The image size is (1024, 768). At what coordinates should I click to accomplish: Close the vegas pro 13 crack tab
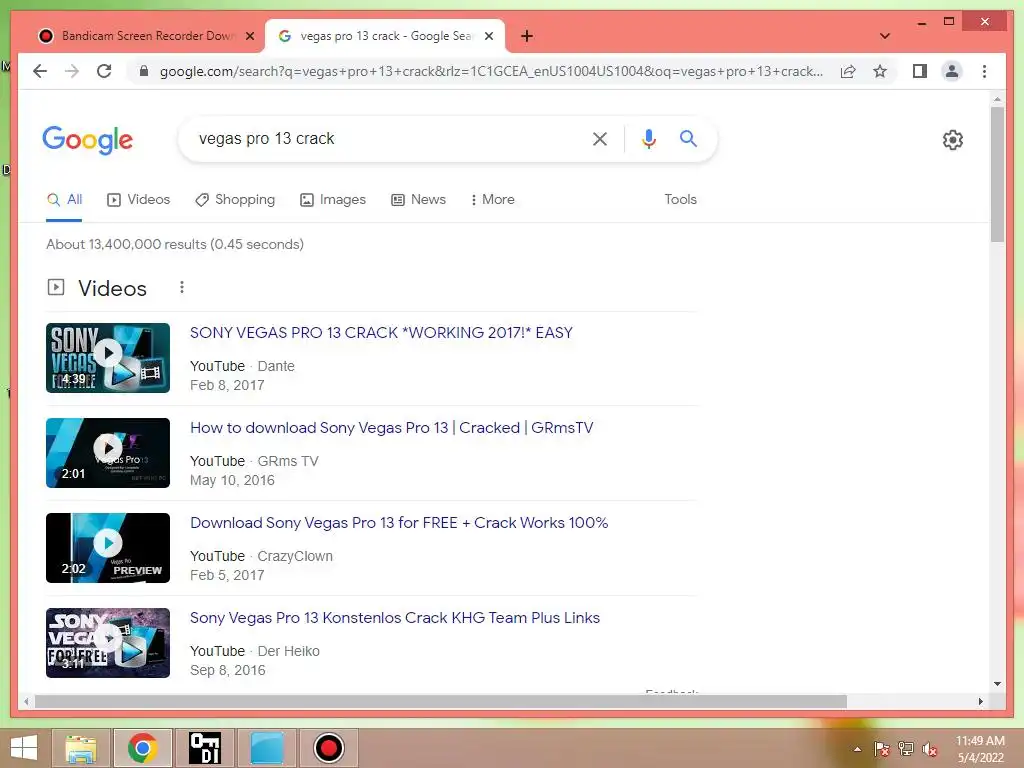488,36
